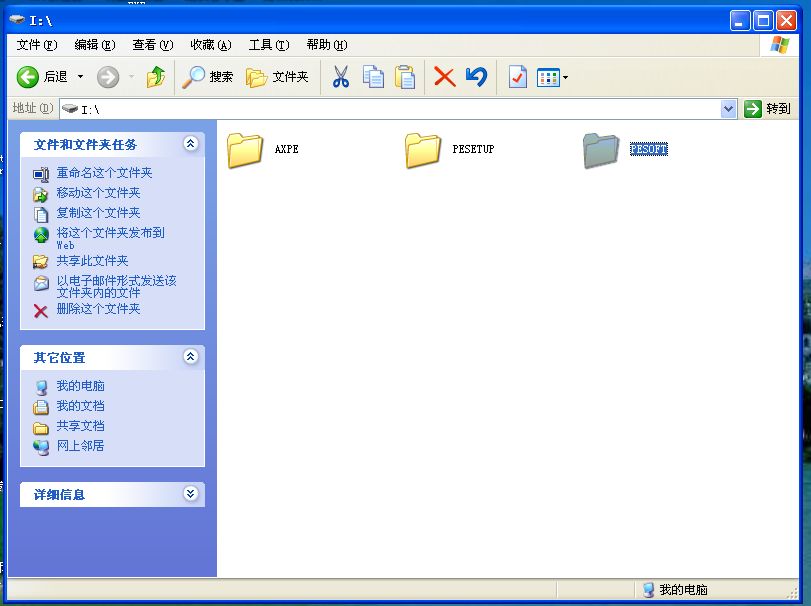The height and width of the screenshot is (606, 811).
Task: Expand the 详细信息 panel
Action: (x=190, y=493)
